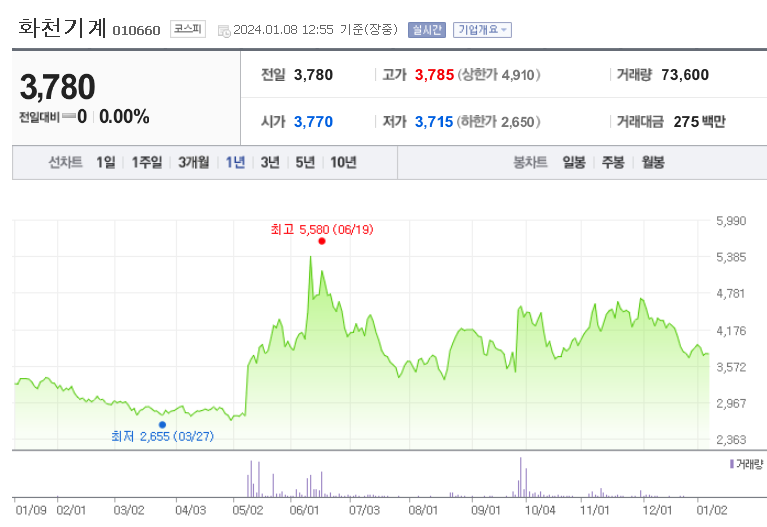Click the 하한가 2,650 text
767x527 pixels.
(498, 121)
